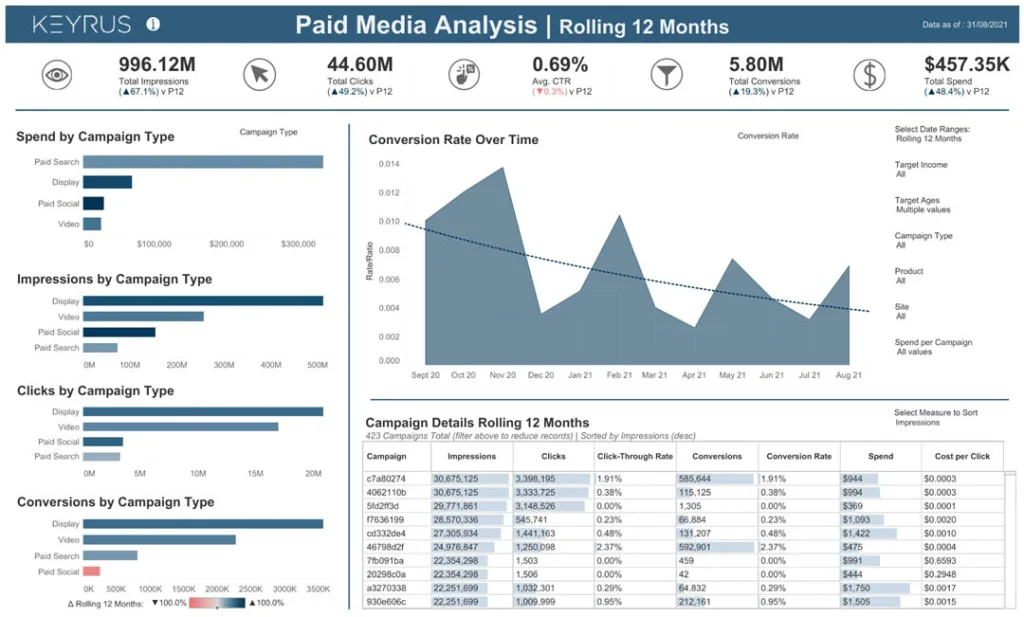Open the Product filter

[908, 276]
